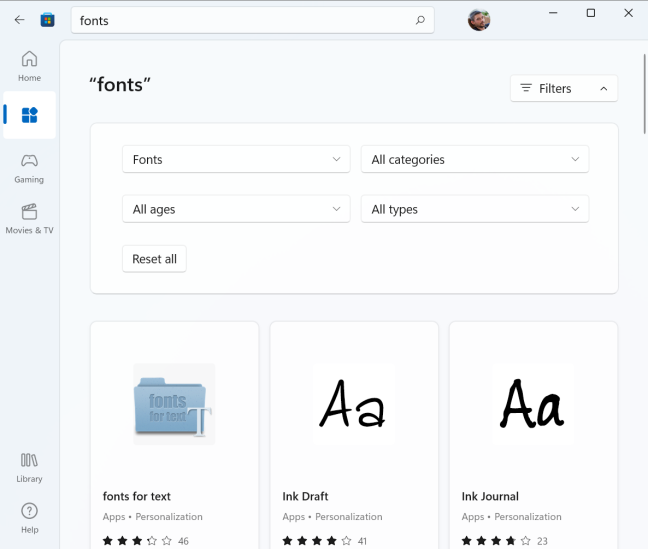Open the All types dropdown
648x549 pixels.
475,209
